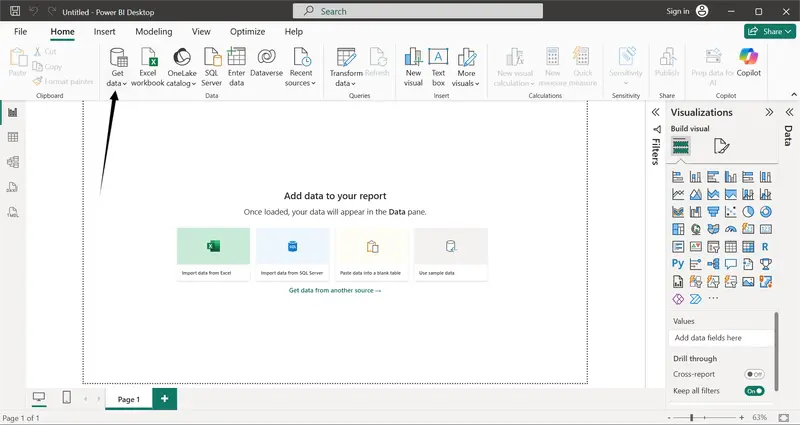800x425 pixels.
Task: Switch to the Insert ribbon tab
Action: (105, 32)
